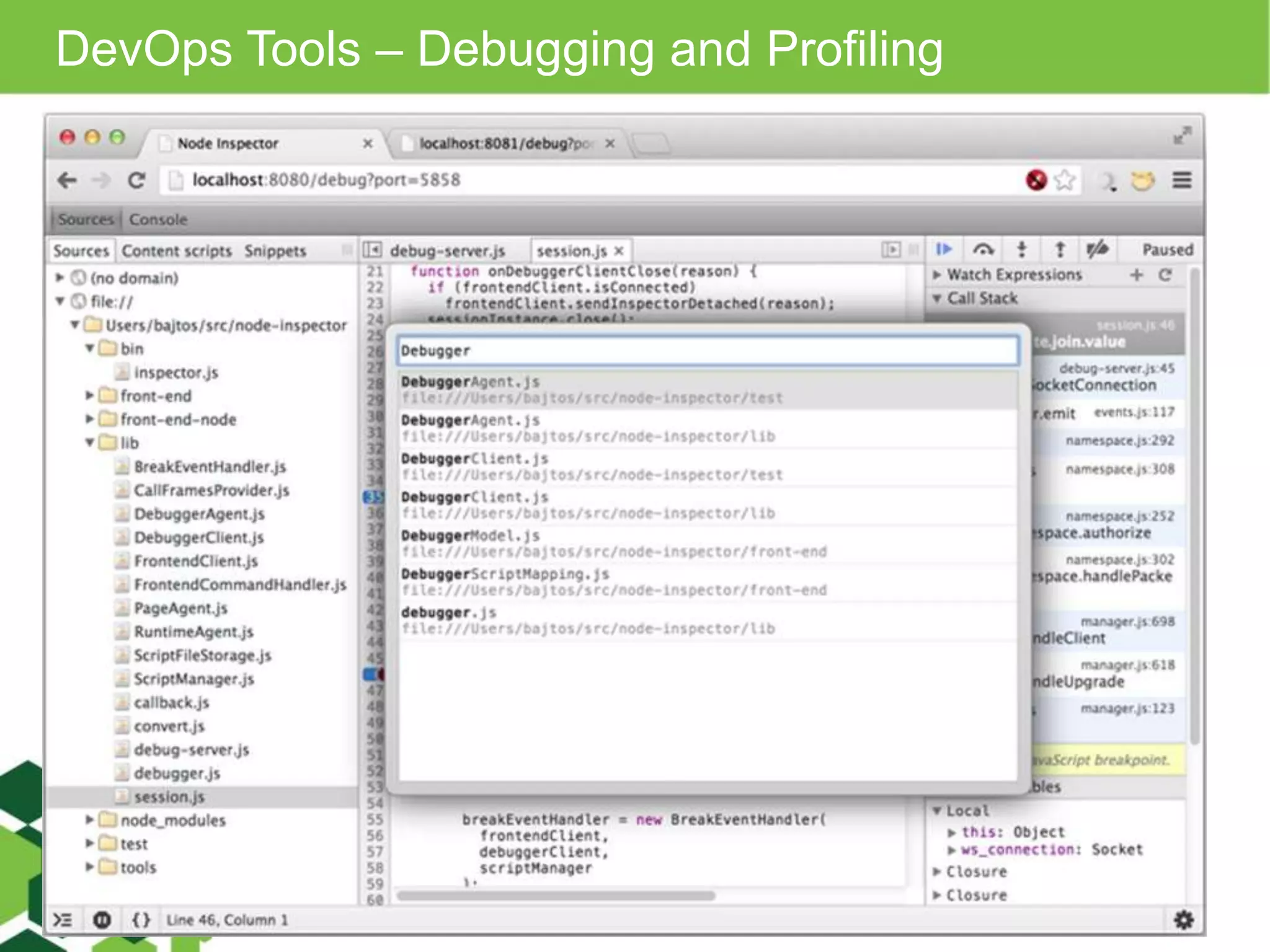Viewport: 1270px width, 952px height.
Task: Close the localhost:8081 browser tab
Action: (x=610, y=143)
